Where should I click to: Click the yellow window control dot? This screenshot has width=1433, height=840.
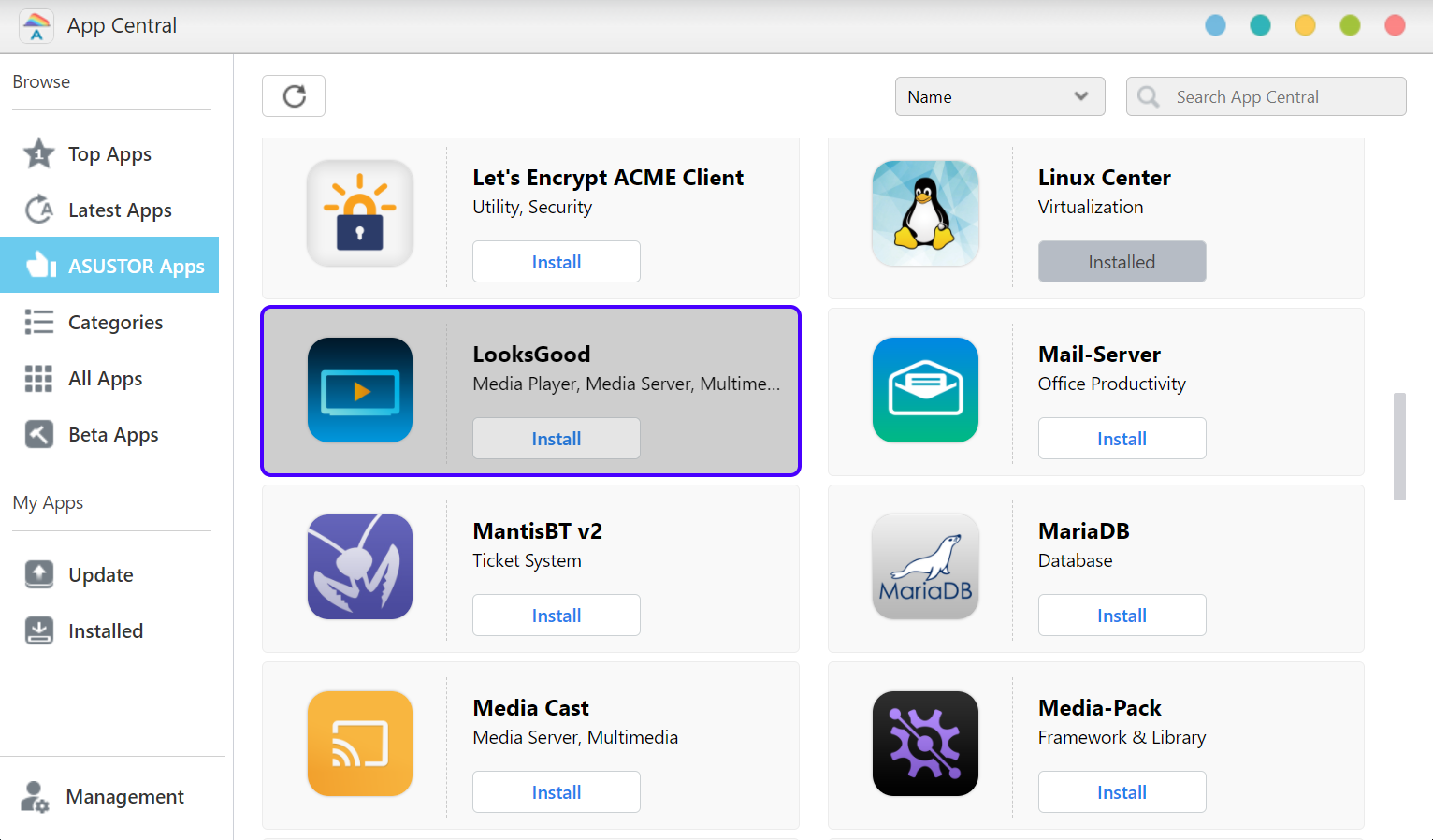pos(1305,25)
